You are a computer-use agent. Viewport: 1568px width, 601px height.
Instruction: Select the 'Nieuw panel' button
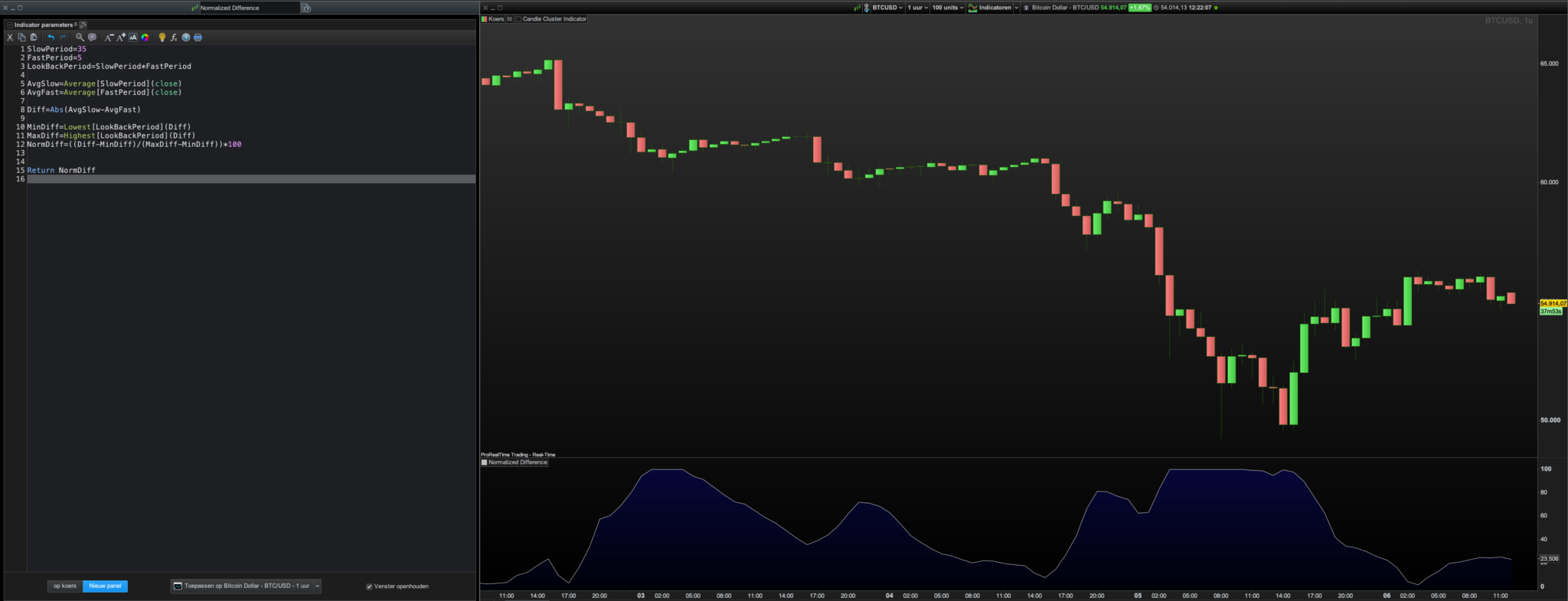tap(105, 586)
